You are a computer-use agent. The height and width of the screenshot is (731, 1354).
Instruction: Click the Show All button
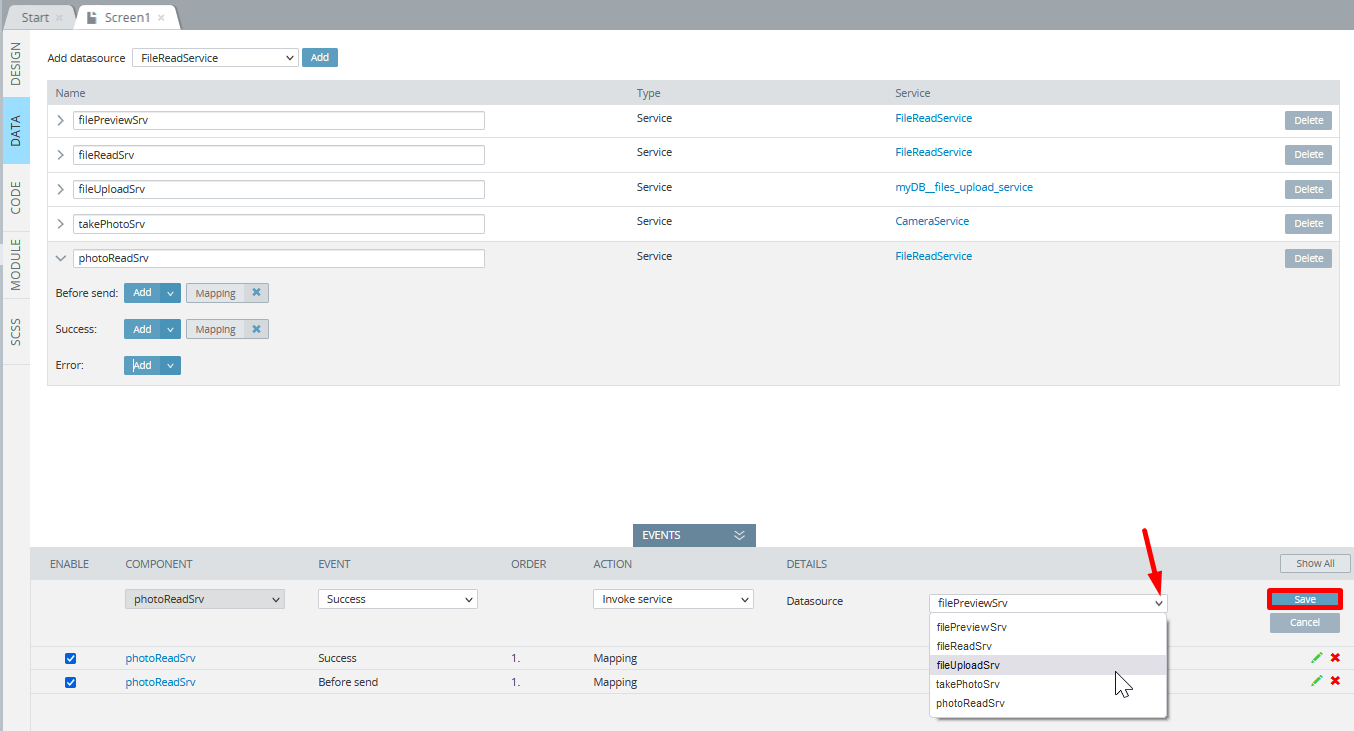1315,563
